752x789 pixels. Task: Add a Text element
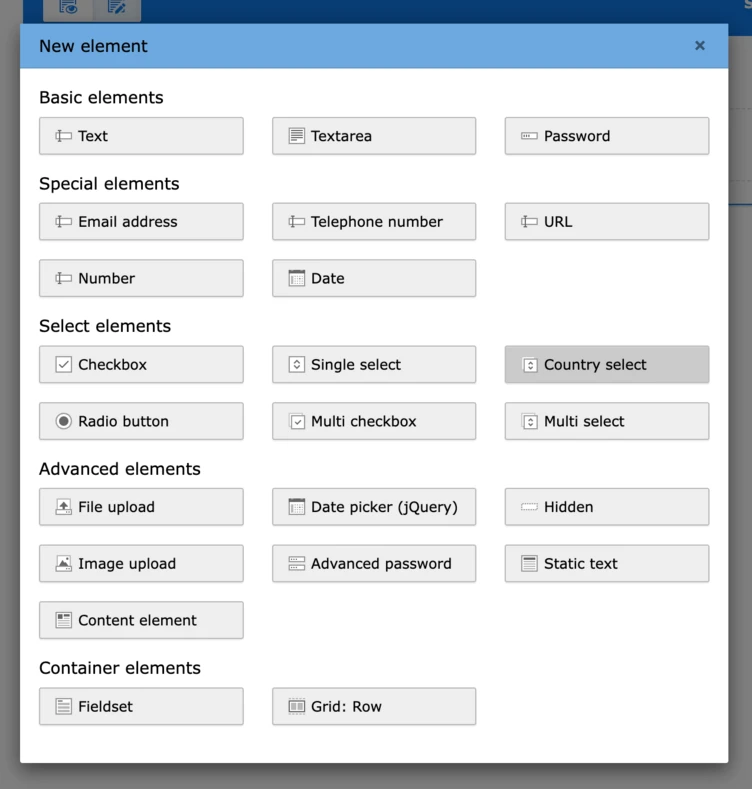click(141, 136)
